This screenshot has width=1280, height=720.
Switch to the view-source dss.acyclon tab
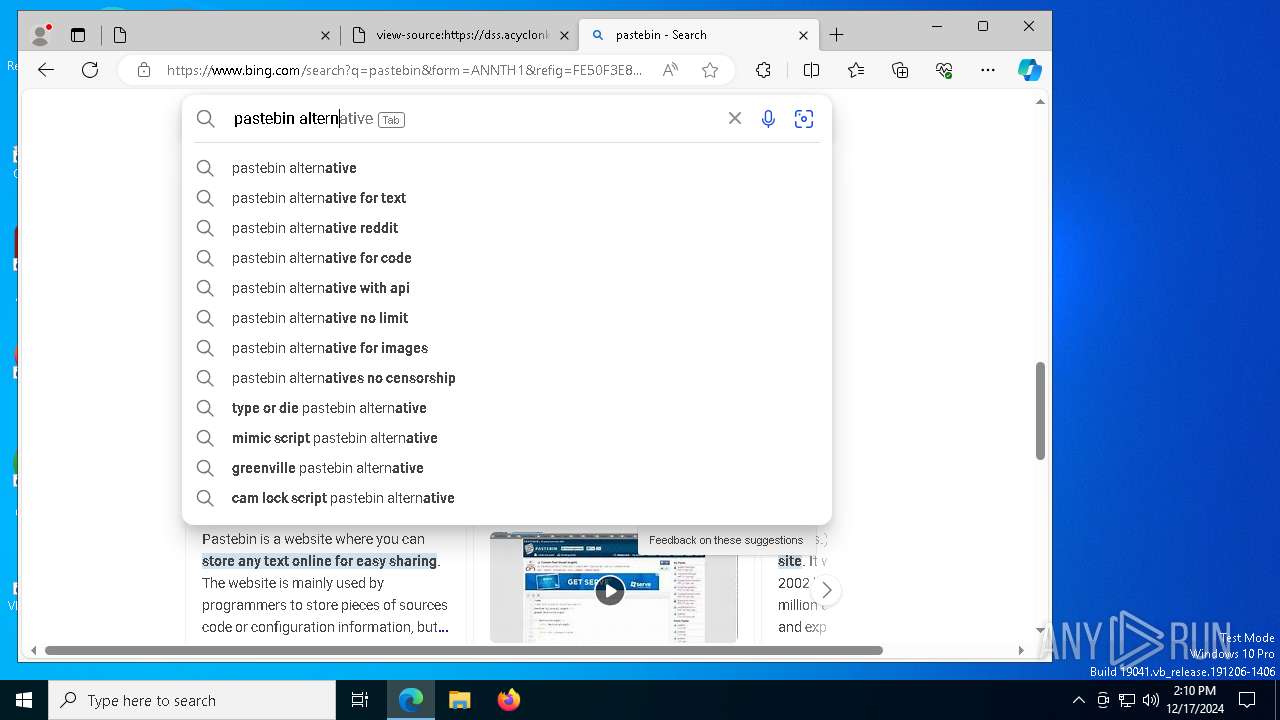(461, 35)
